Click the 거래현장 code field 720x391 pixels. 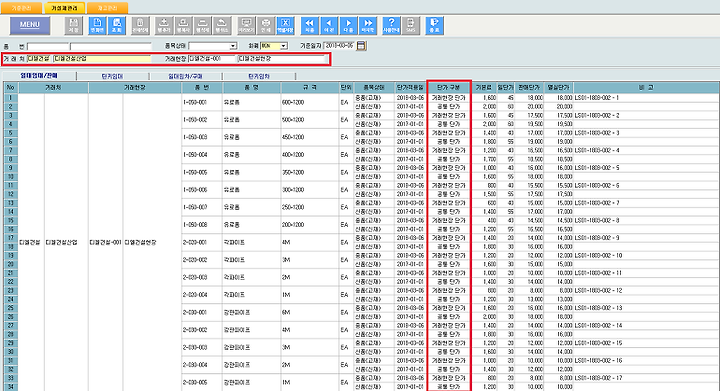pyautogui.click(x=212, y=59)
